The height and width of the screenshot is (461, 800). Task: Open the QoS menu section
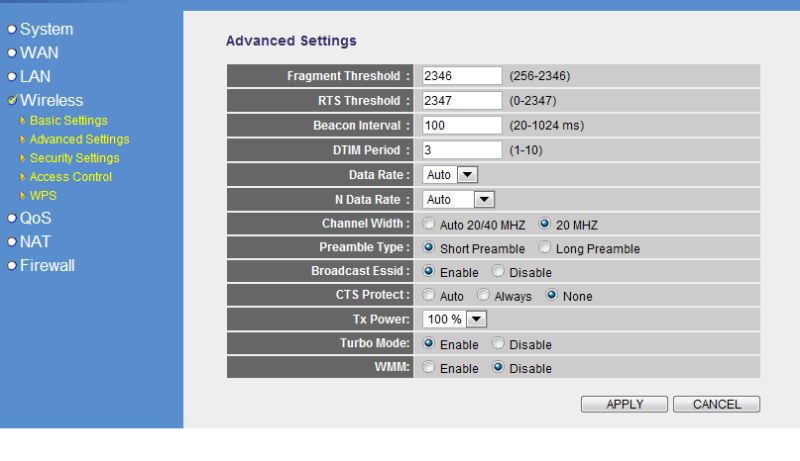pos(35,218)
